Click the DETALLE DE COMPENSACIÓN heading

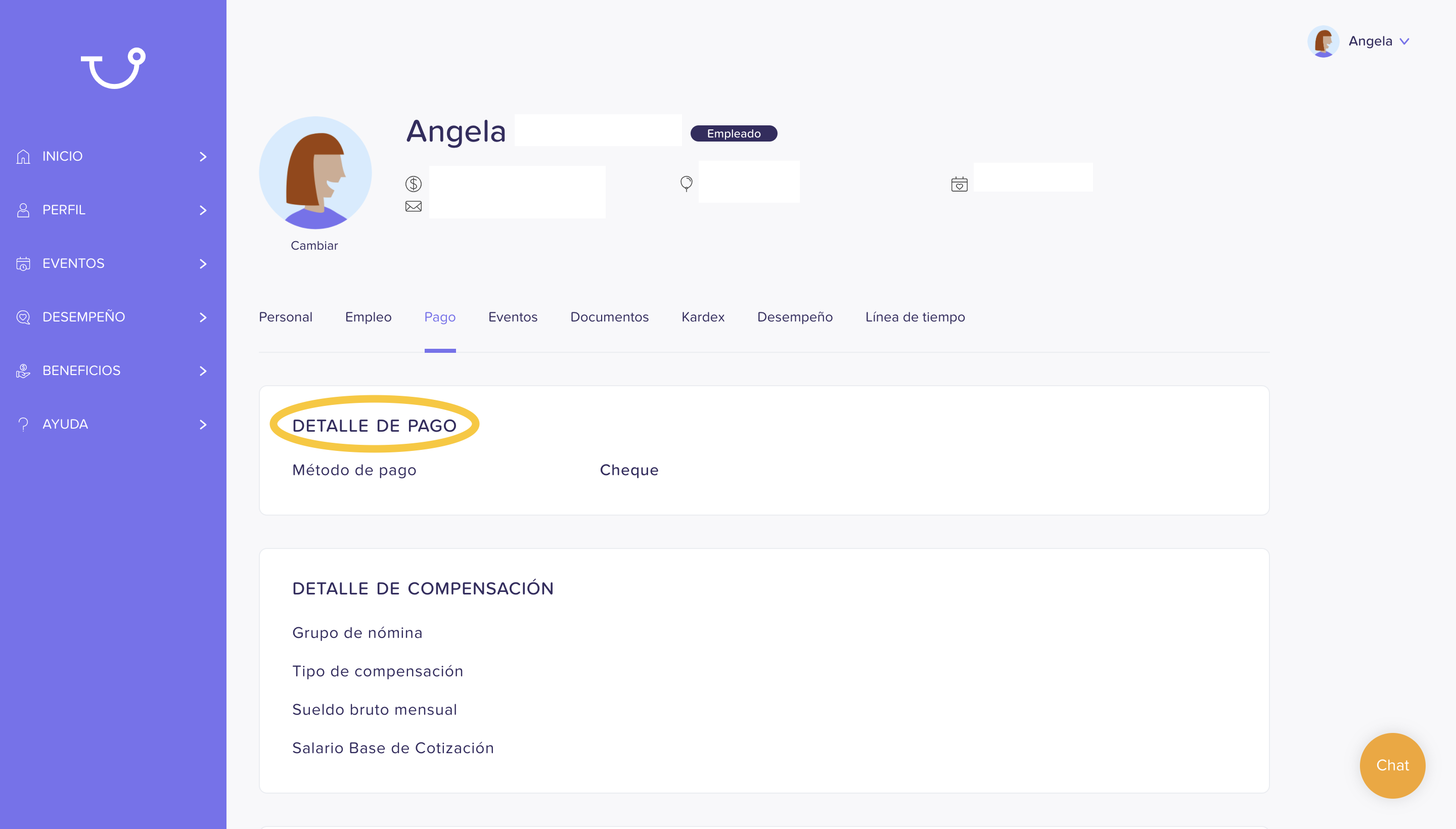pos(423,588)
